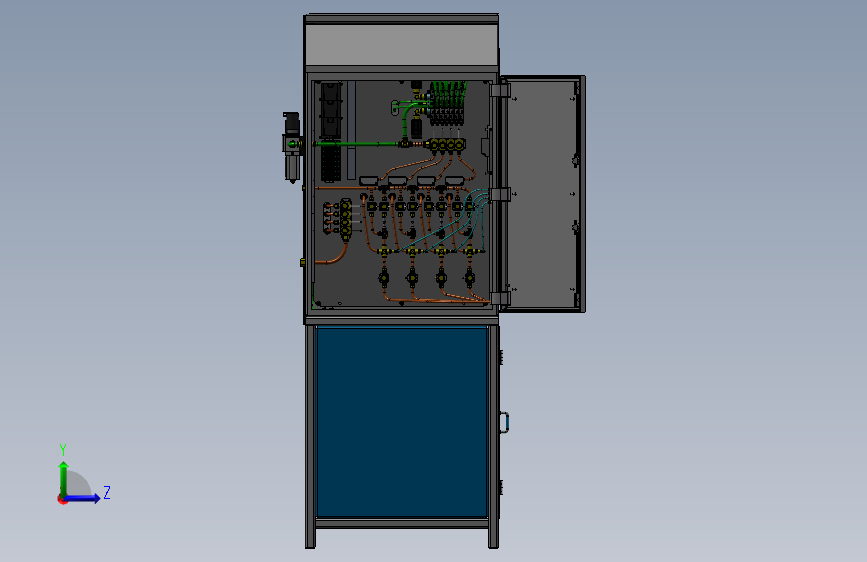The width and height of the screenshot is (867, 562).
Task: Select the open cabinet door panel
Action: (x=542, y=194)
